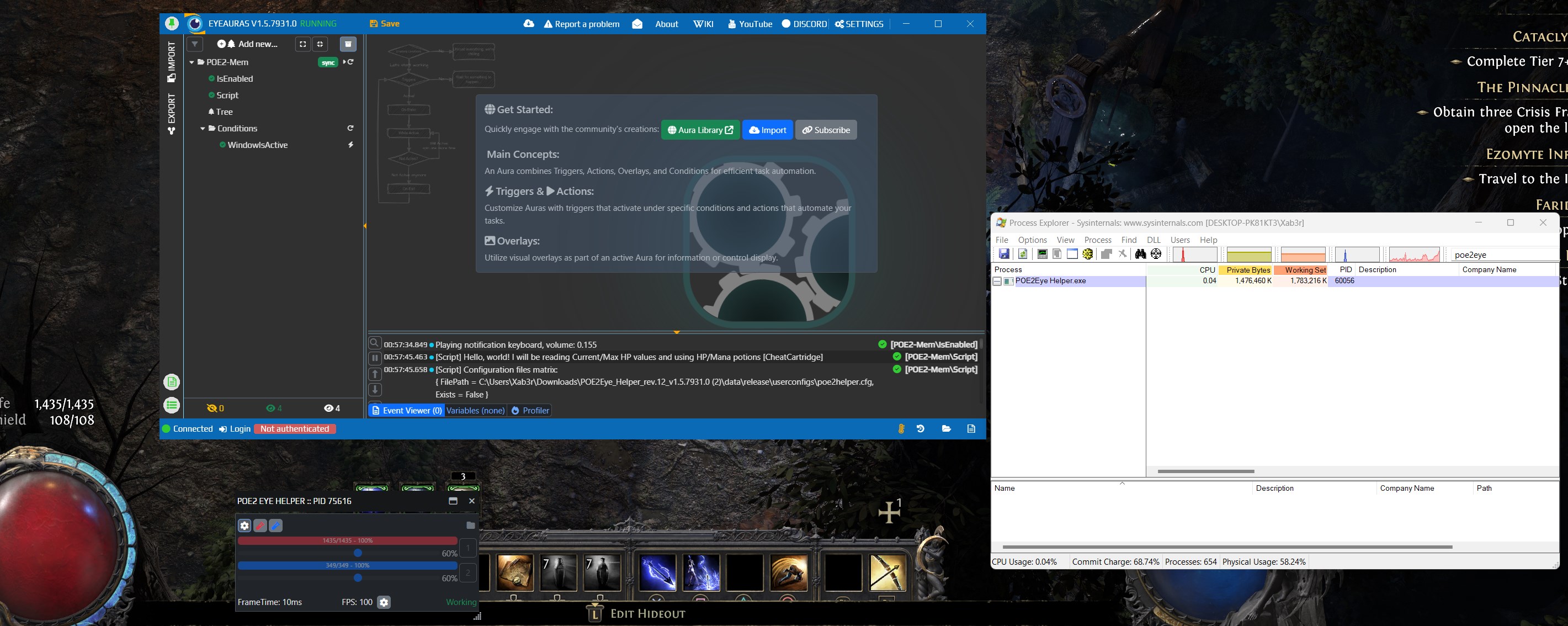Open the EXPORT sidebar tab

point(172,114)
